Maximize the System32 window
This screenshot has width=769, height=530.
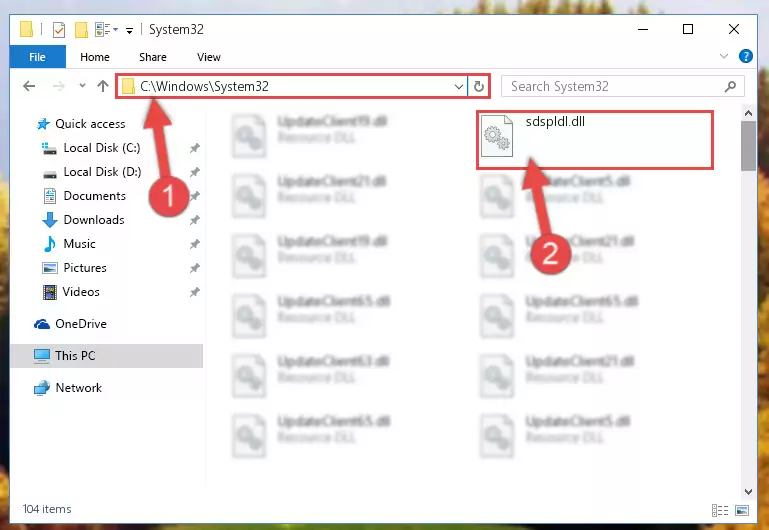point(688,29)
